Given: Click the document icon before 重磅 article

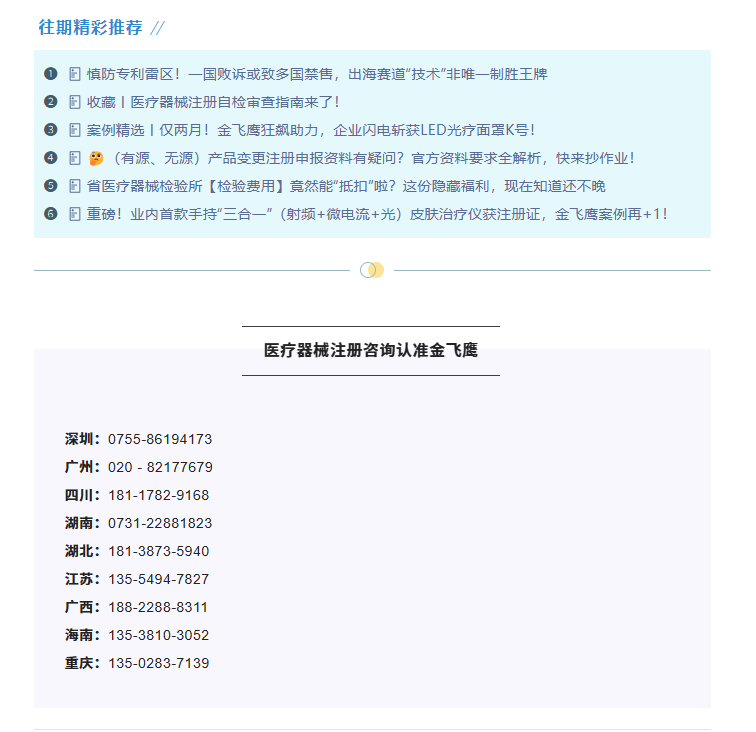Looking at the screenshot, I should pos(75,214).
